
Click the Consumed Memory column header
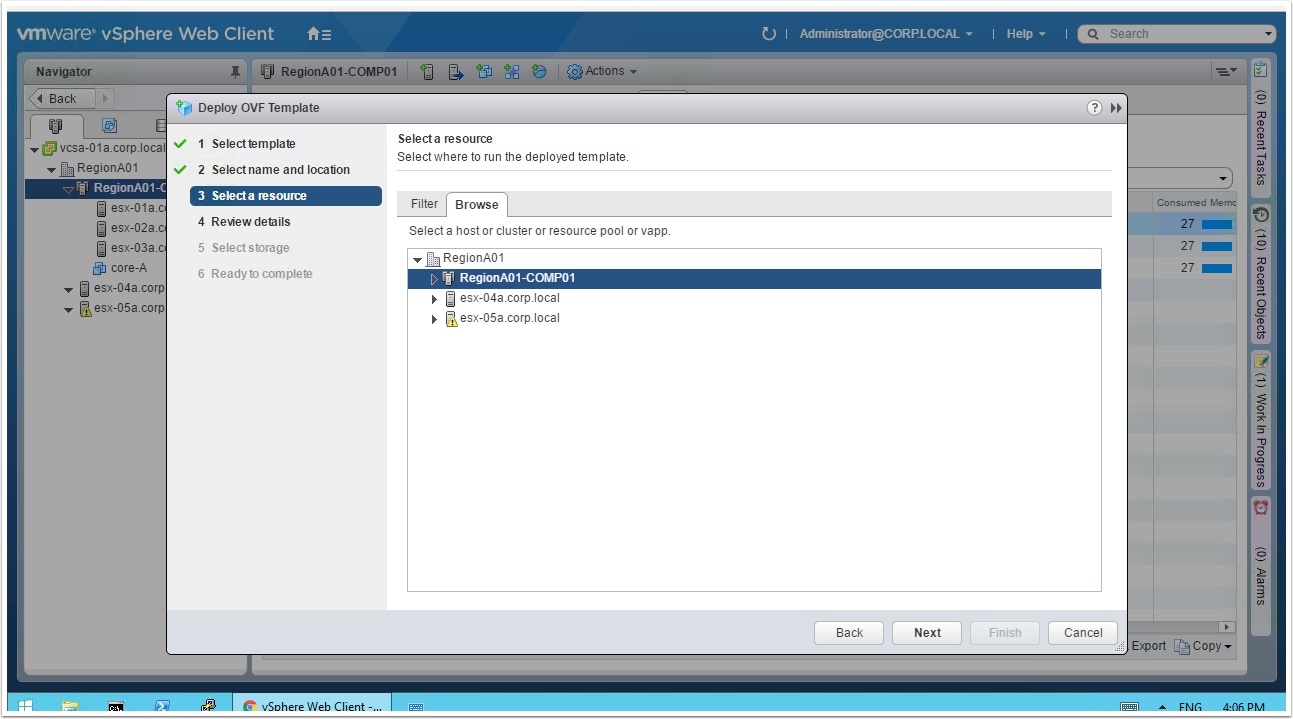[1195, 202]
